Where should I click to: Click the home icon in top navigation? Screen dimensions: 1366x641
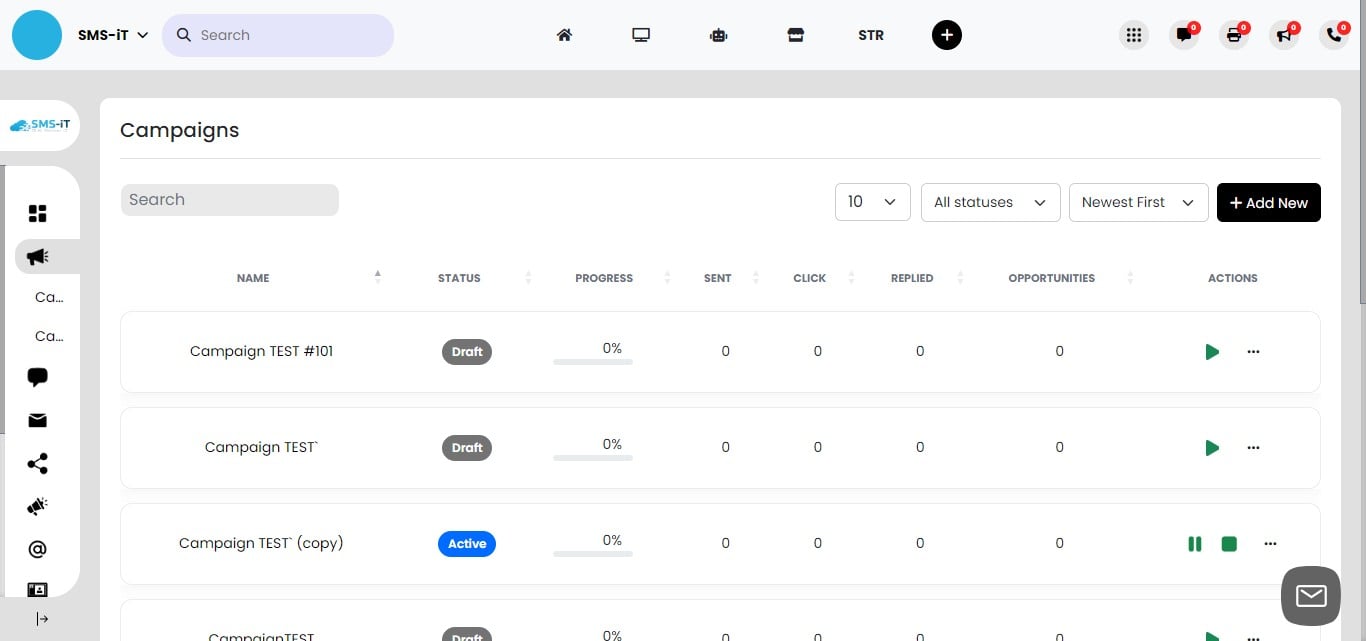click(x=564, y=35)
